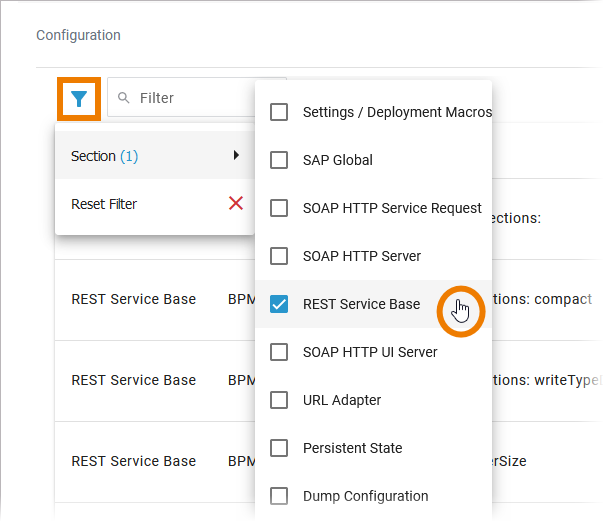
Task: Click the search magnifier icon in Filter field
Action: 124,98
